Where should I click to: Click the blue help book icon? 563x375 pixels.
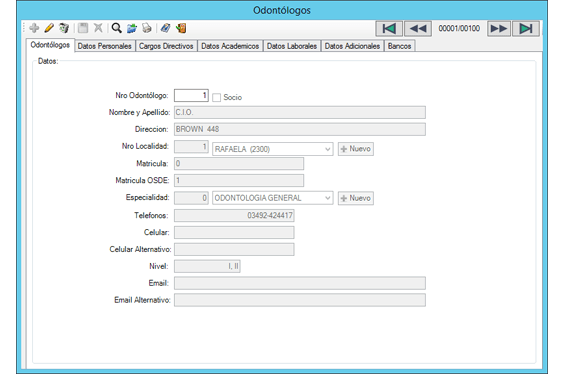pos(166,28)
